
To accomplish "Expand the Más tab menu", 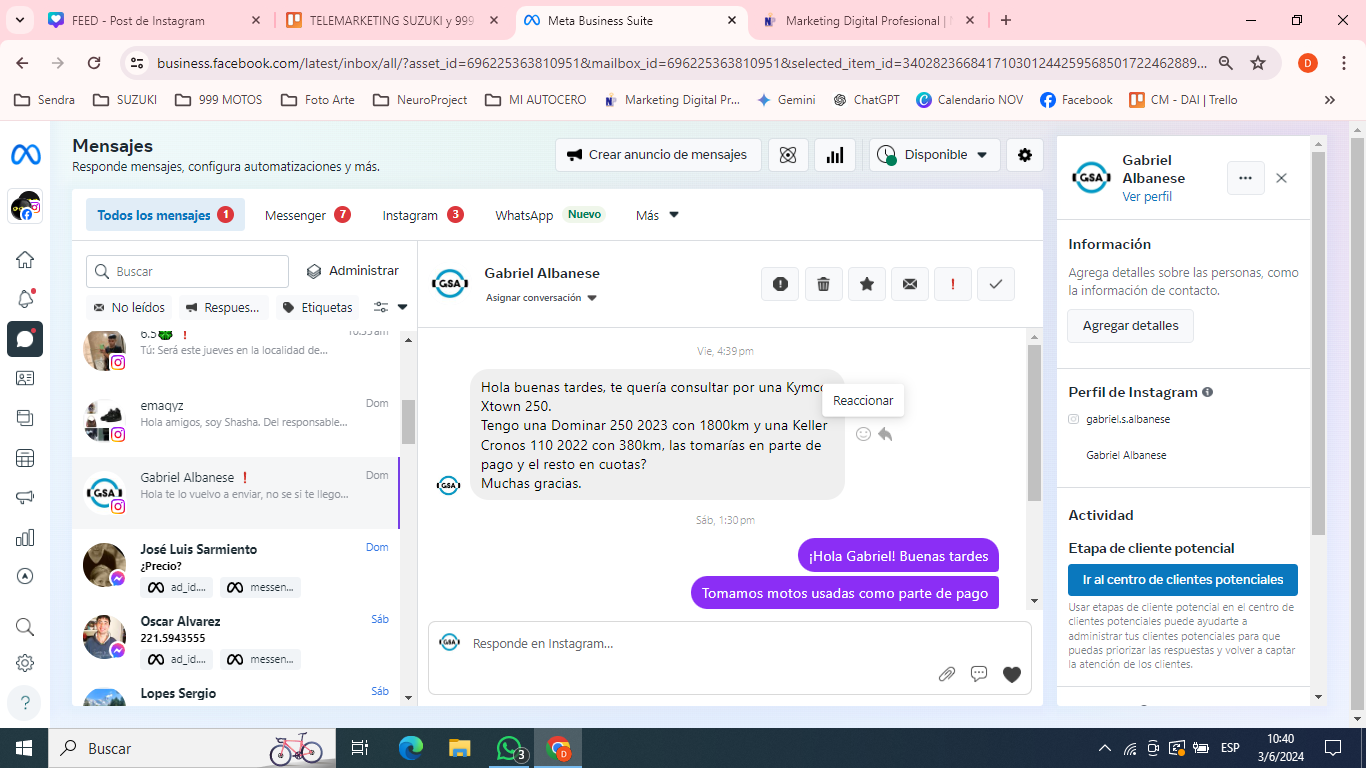I will (657, 215).
